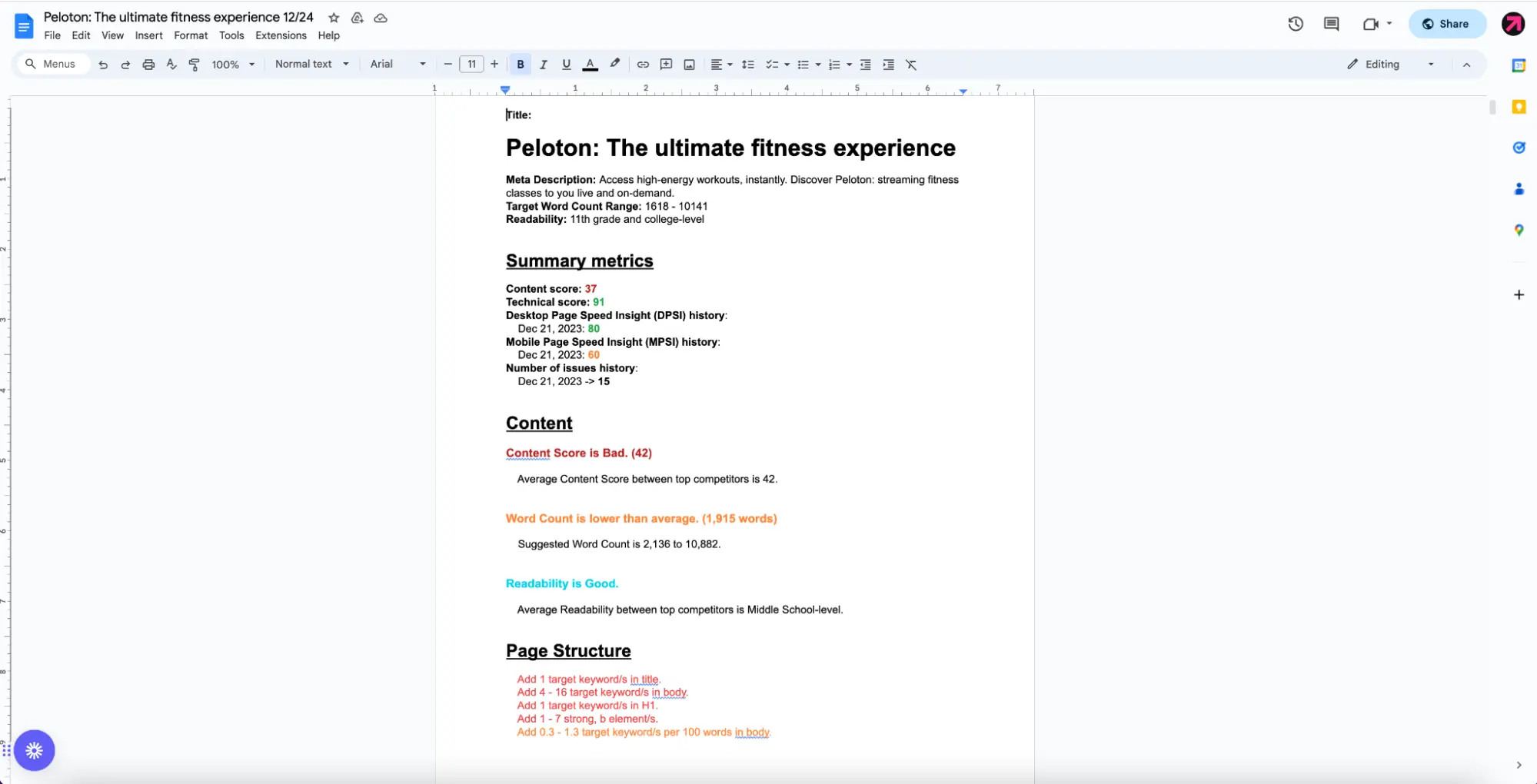
Task: Open the Extensions menu
Action: point(281,35)
